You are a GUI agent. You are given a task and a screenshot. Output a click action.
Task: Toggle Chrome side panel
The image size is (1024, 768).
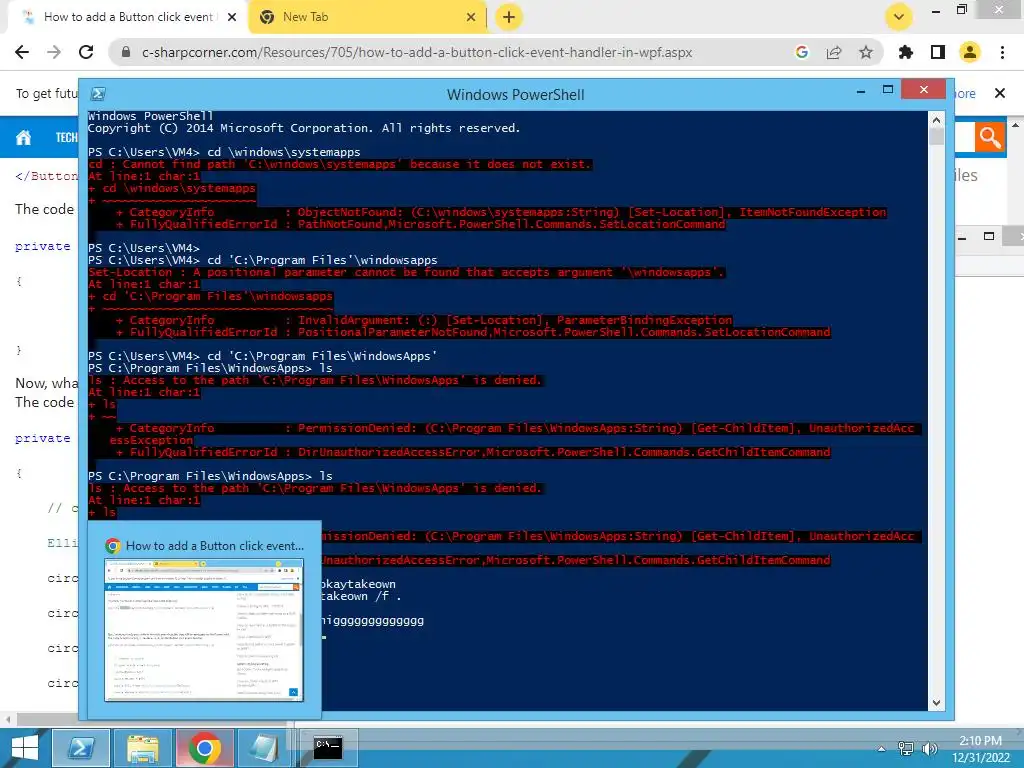tap(938, 52)
